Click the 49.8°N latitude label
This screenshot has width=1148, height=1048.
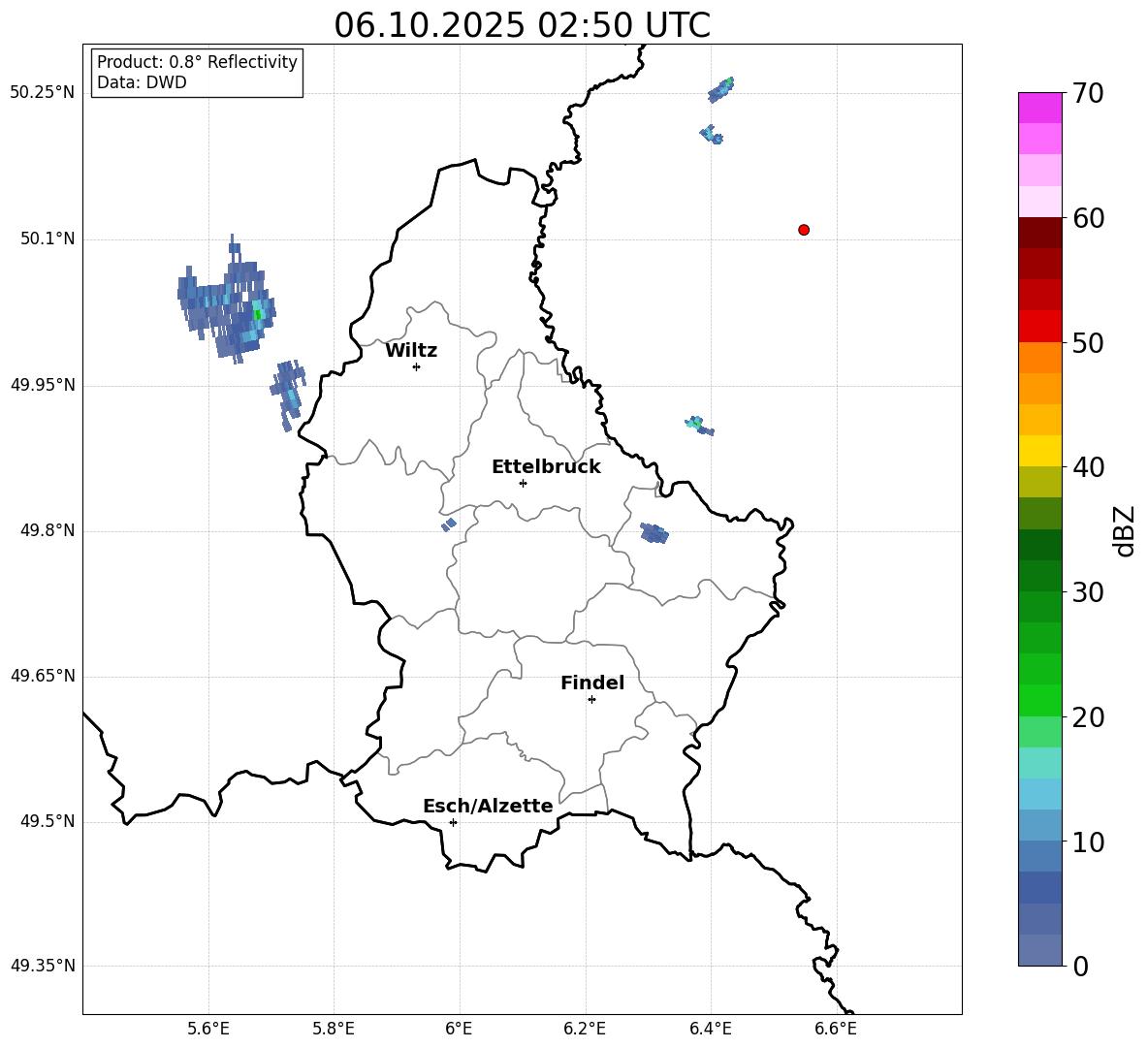pos(48,530)
